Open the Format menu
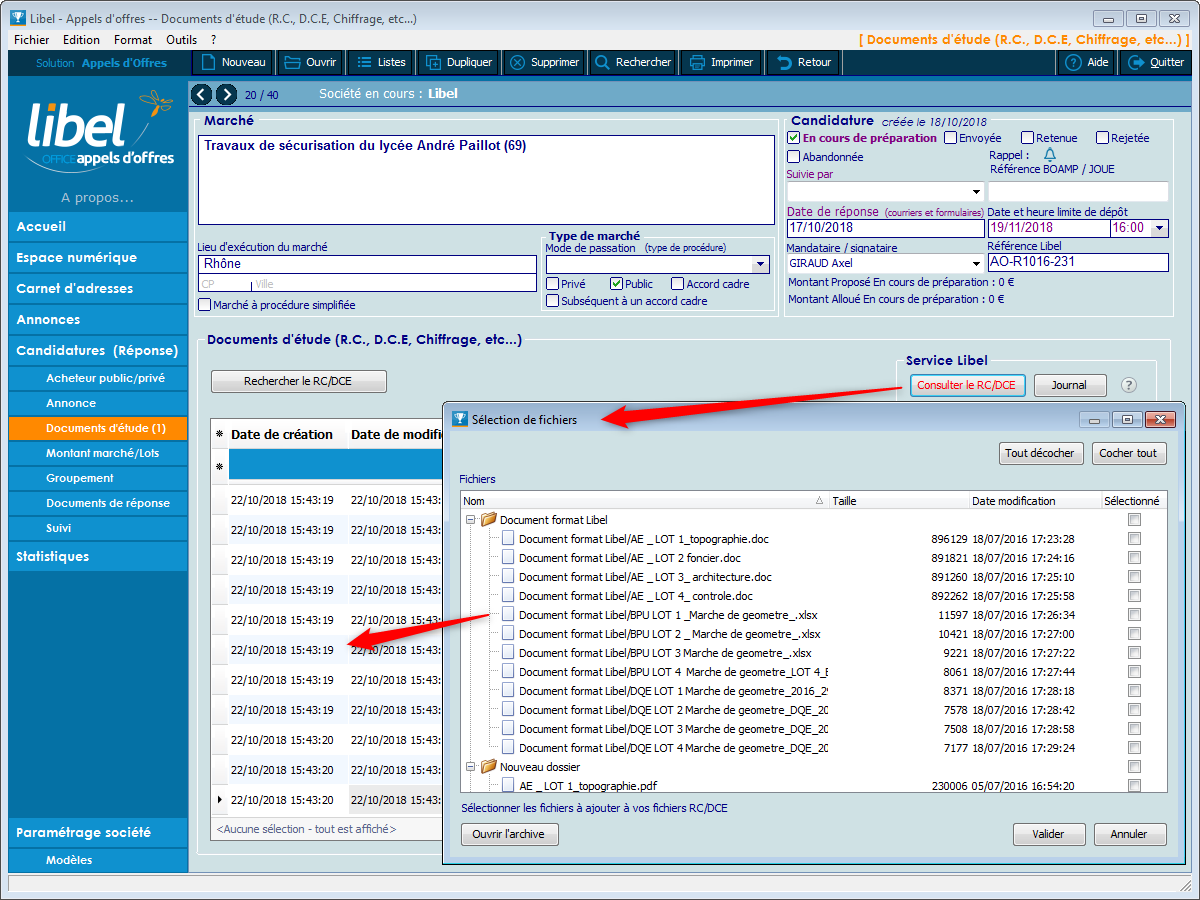Screen dimensions: 1200x900 [x=133, y=40]
